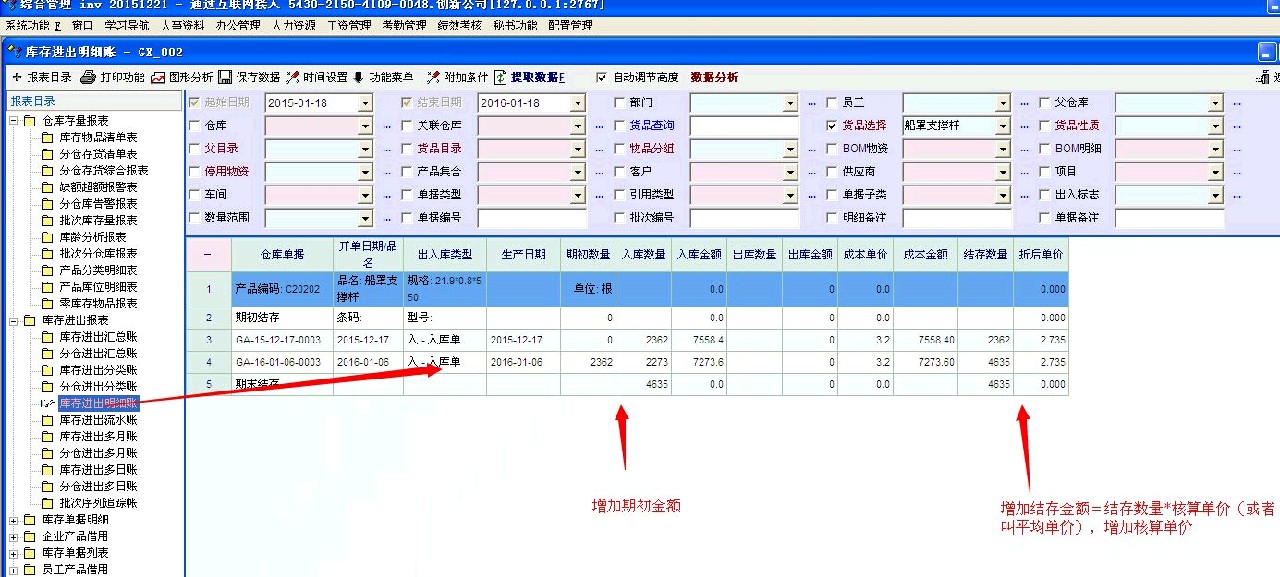Click the 数据分析 link in toolbar
Screen dimensions: 1280x577
tap(714, 77)
